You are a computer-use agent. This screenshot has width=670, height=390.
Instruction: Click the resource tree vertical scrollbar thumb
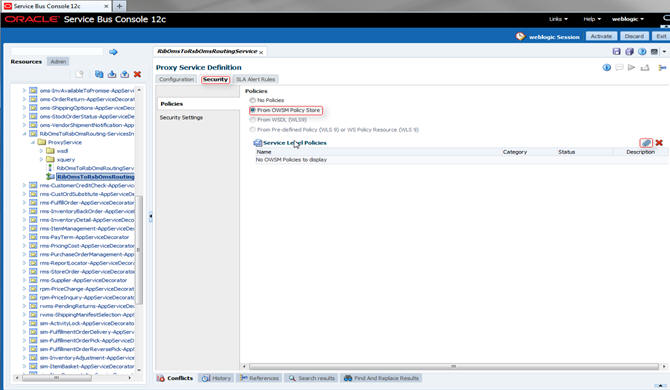click(139, 250)
